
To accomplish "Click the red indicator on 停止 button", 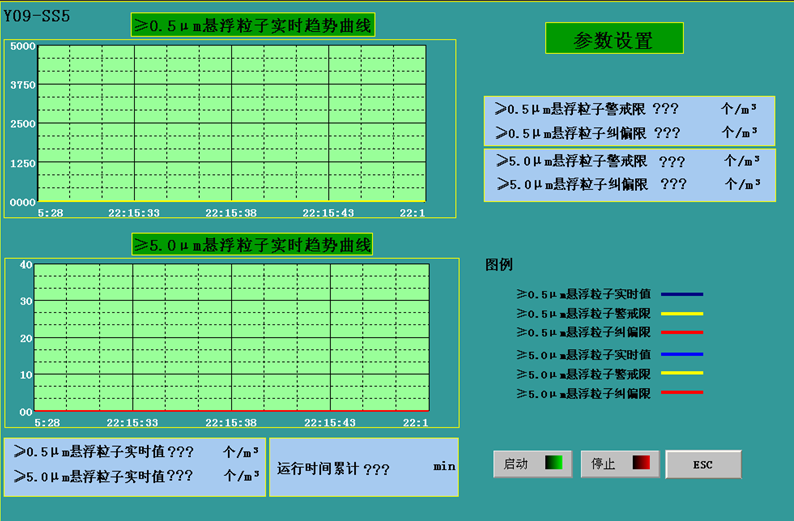I will coord(641,463).
